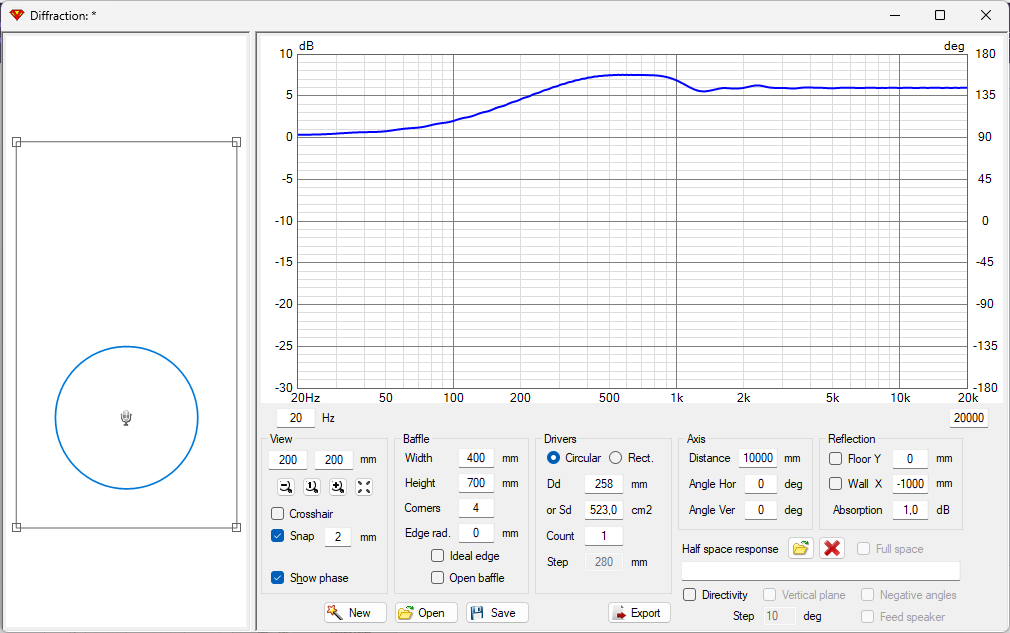Viewport: 1010px width, 633px height.
Task: Click the Snap value field
Action: (x=338, y=536)
